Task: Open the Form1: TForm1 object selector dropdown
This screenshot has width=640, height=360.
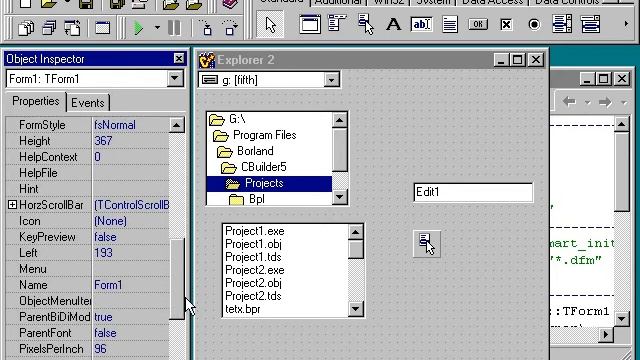Action: click(x=175, y=78)
